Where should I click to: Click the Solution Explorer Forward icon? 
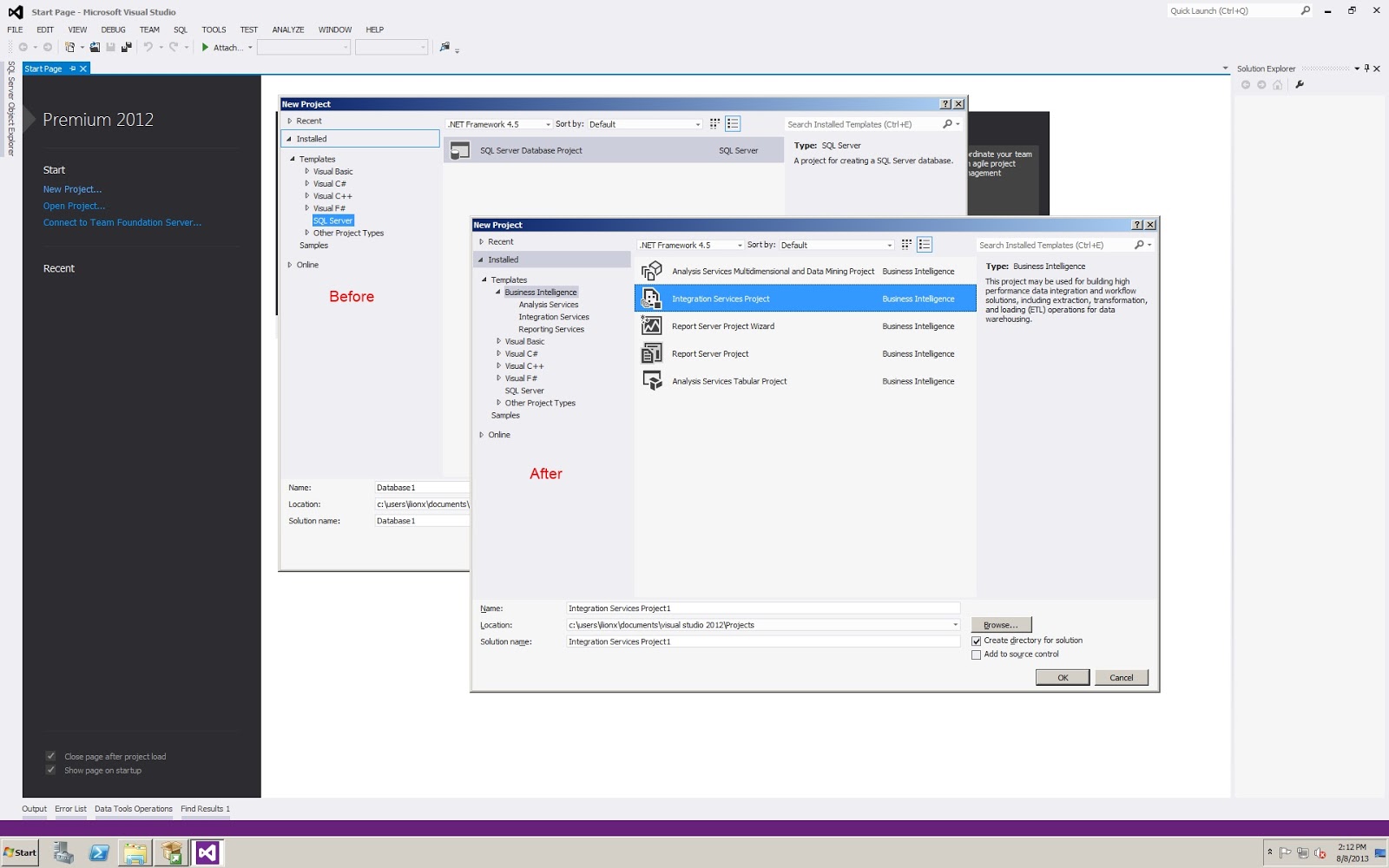pyautogui.click(x=1261, y=84)
